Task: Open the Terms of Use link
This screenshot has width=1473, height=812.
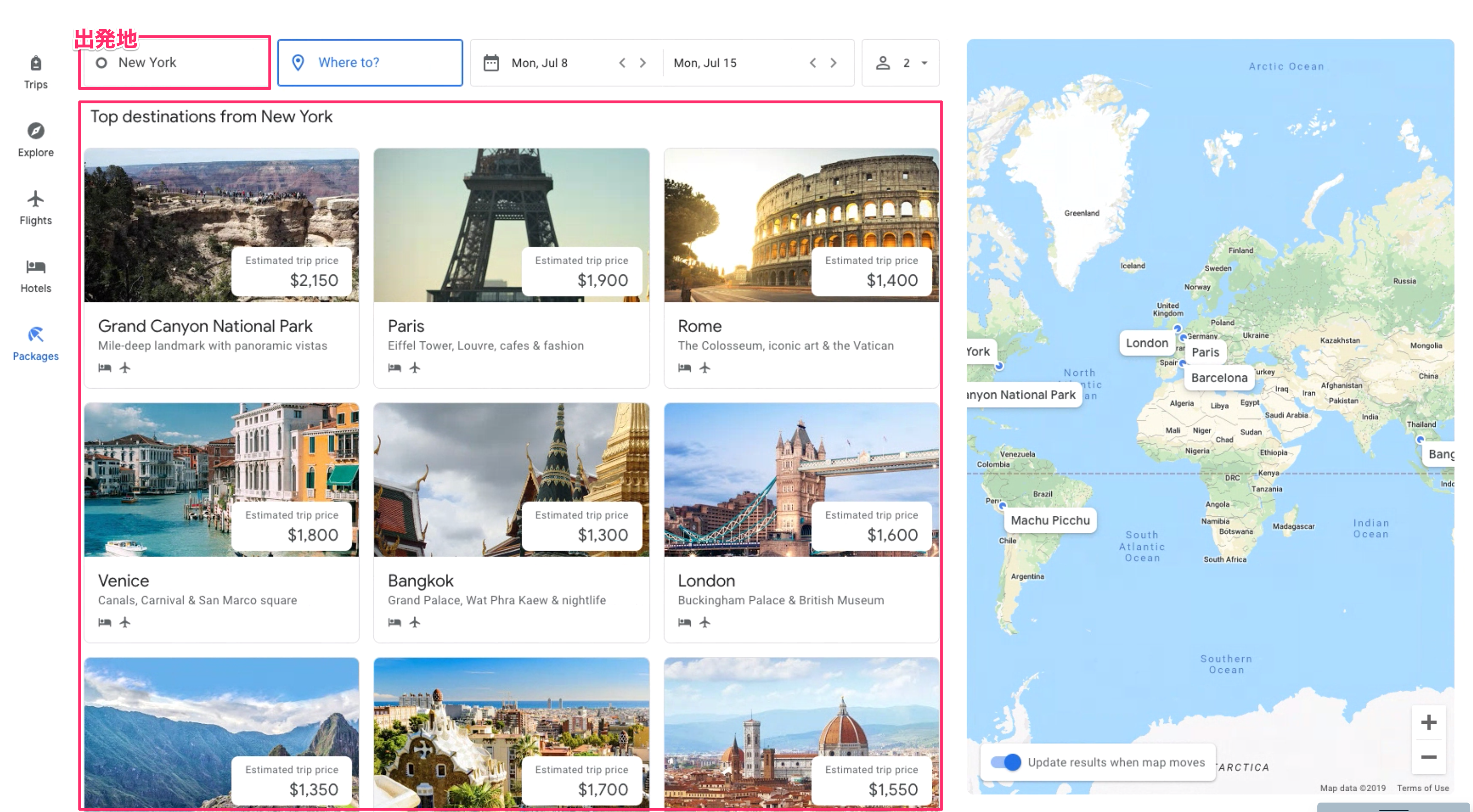Action: (x=1423, y=788)
